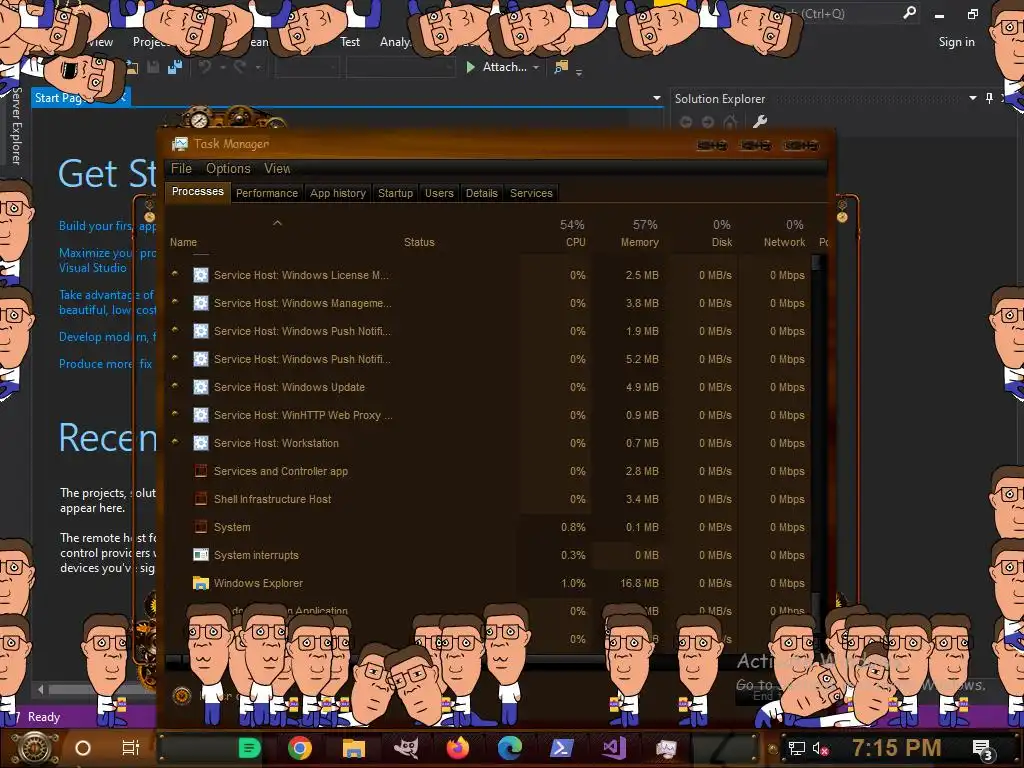
Task: Open Firefox from the taskbar
Action: pyautogui.click(x=458, y=748)
